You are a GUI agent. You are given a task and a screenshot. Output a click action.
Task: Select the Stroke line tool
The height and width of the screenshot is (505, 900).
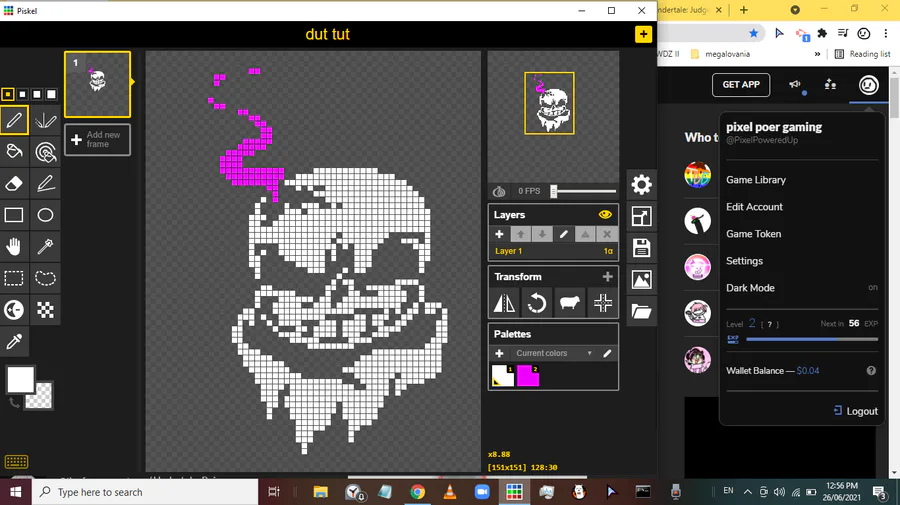coord(45,184)
